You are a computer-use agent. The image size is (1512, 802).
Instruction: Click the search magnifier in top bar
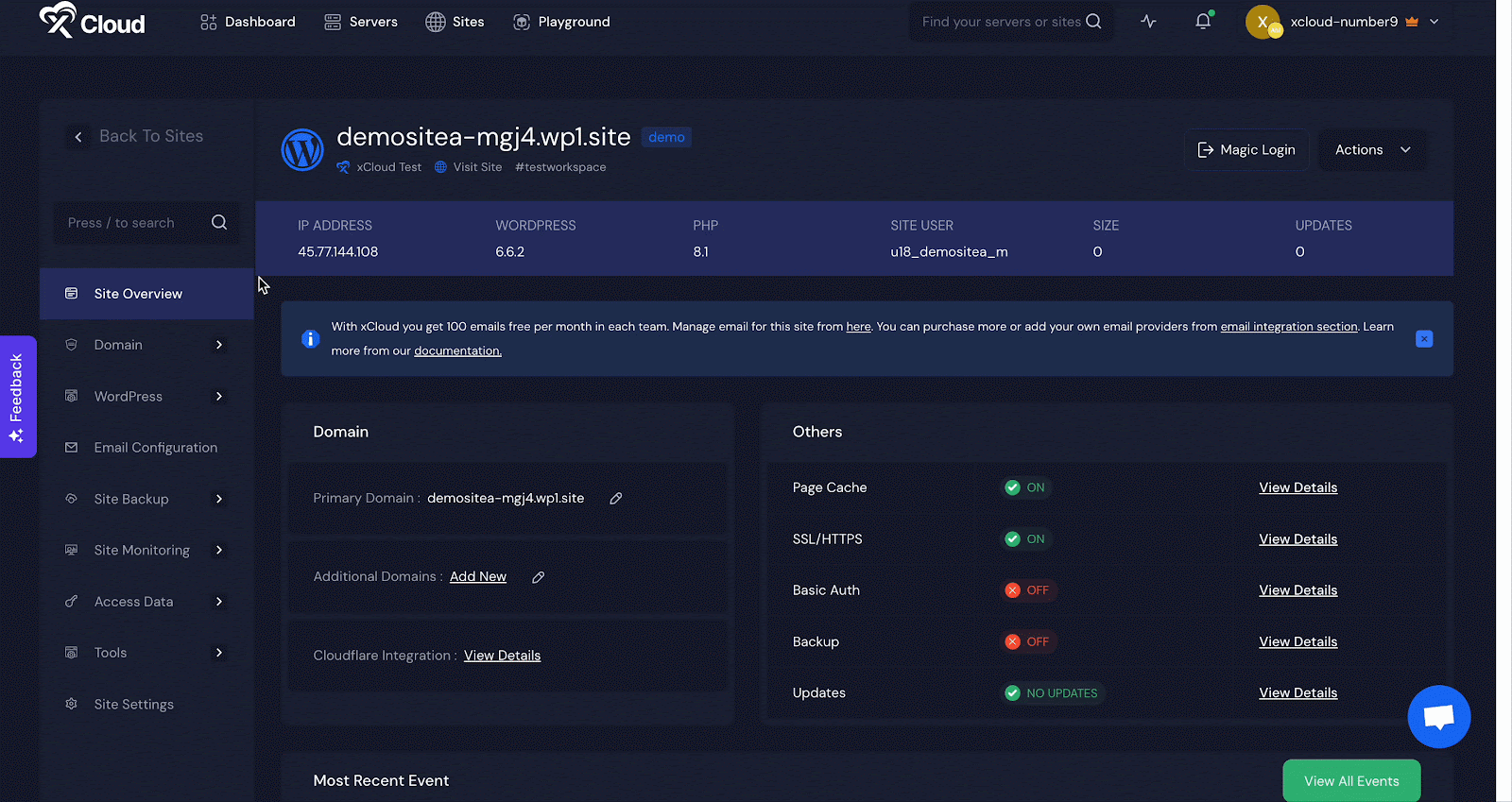pyautogui.click(x=1093, y=21)
